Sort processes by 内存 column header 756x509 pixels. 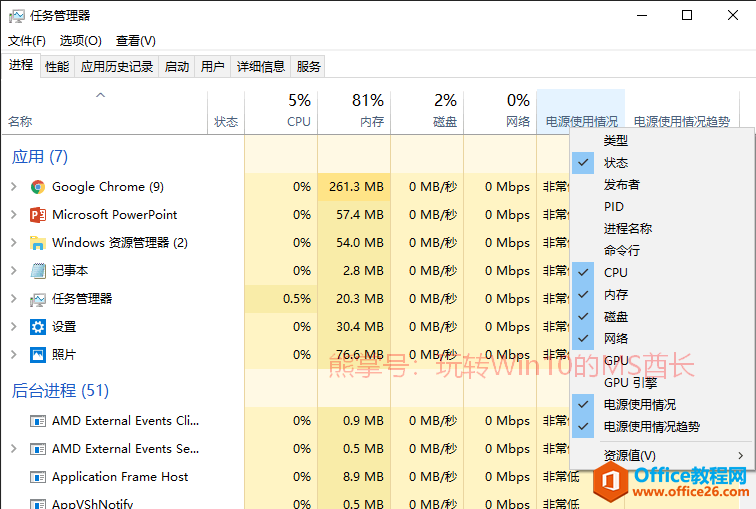coord(354,110)
